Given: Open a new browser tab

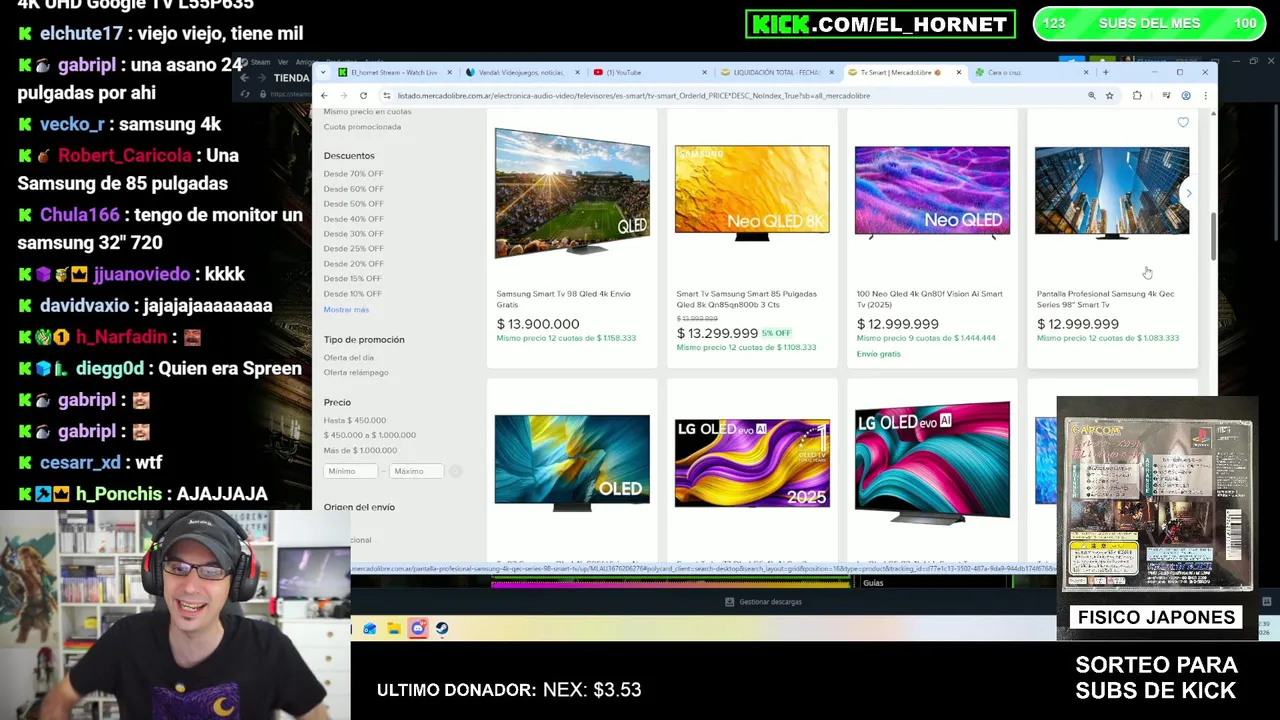Looking at the screenshot, I should click(1105, 72).
